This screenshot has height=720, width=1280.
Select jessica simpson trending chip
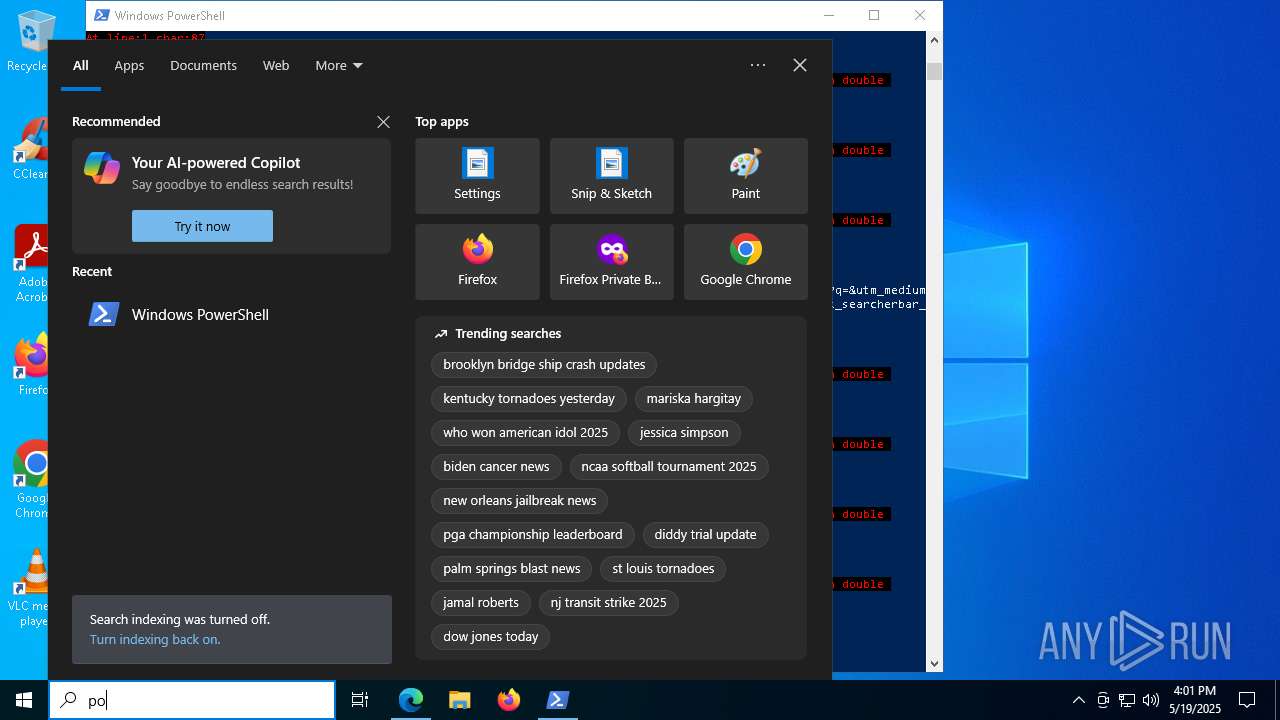684,433
